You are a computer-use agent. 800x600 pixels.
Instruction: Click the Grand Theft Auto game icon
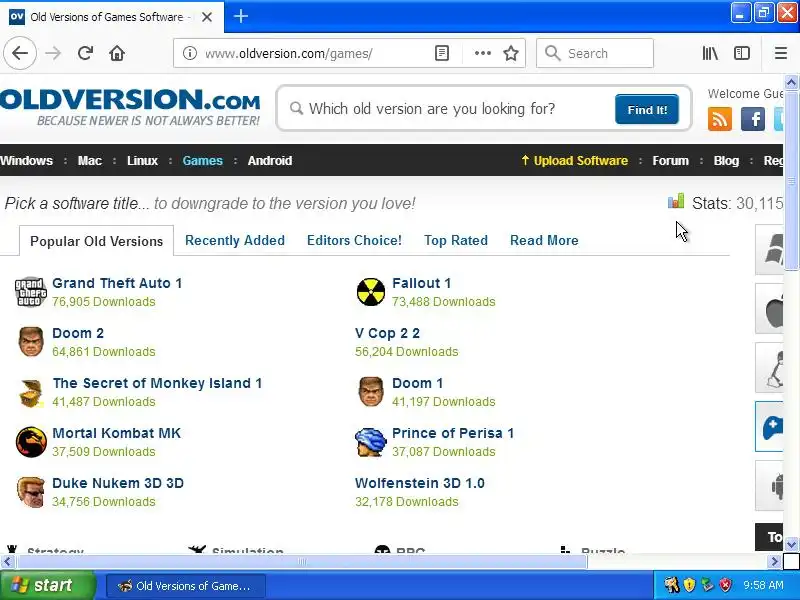coord(31,292)
